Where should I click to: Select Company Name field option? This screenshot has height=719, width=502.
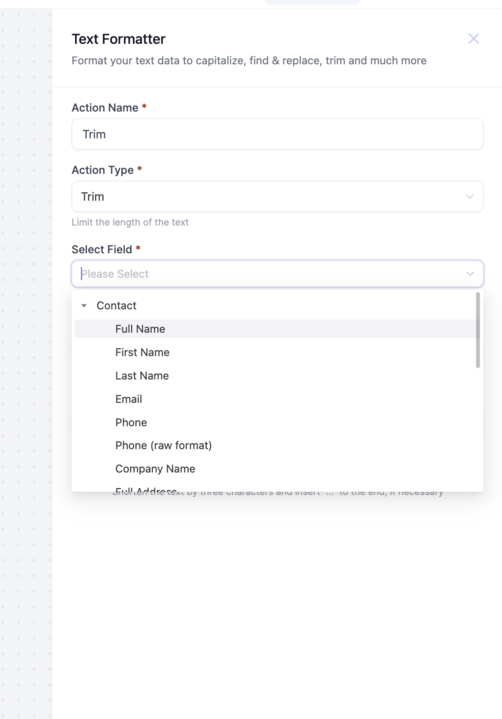tap(275, 469)
